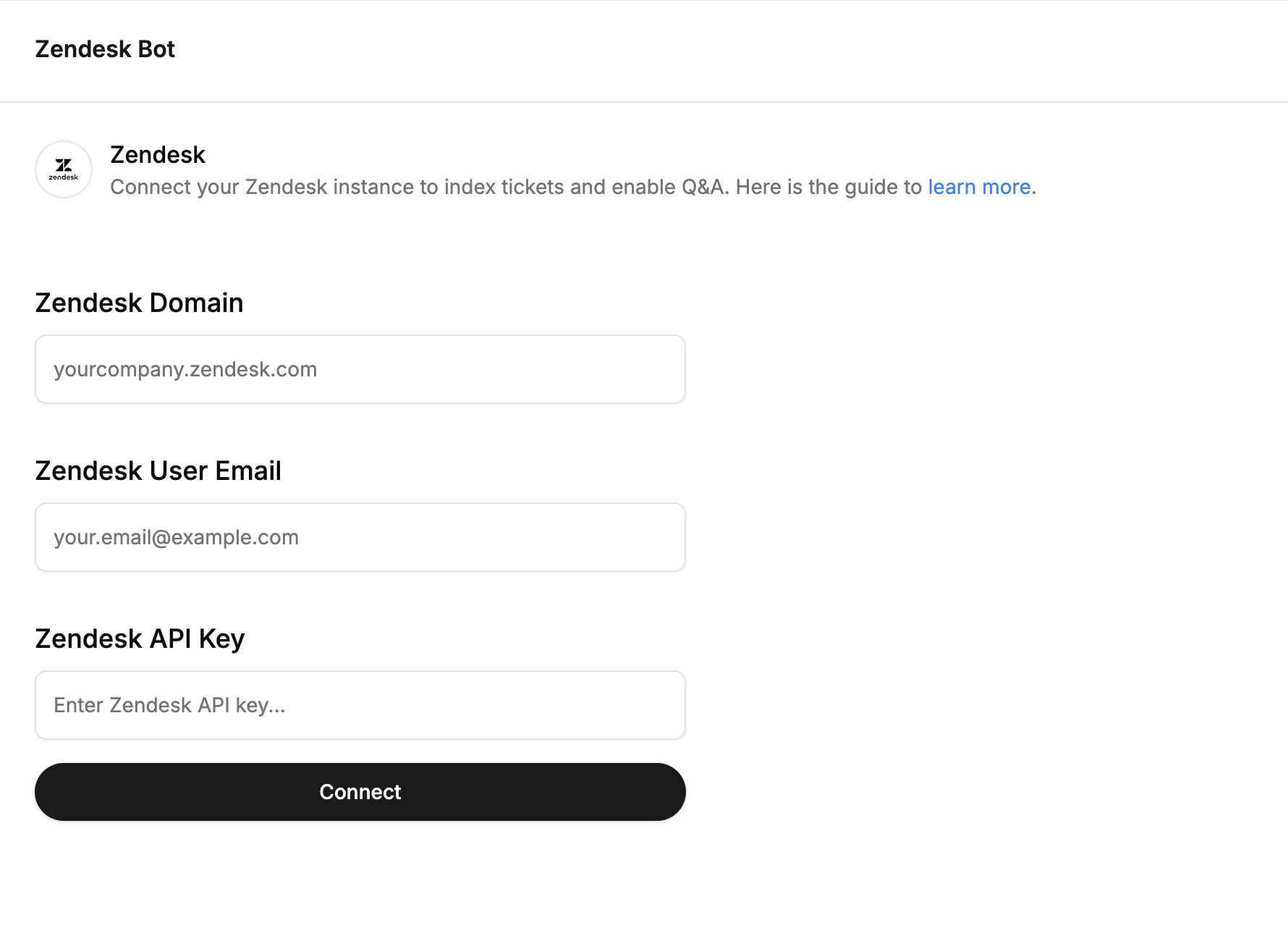
Task: Click the tiny zendesk wordmark under the logo
Action: pyautogui.click(x=64, y=177)
